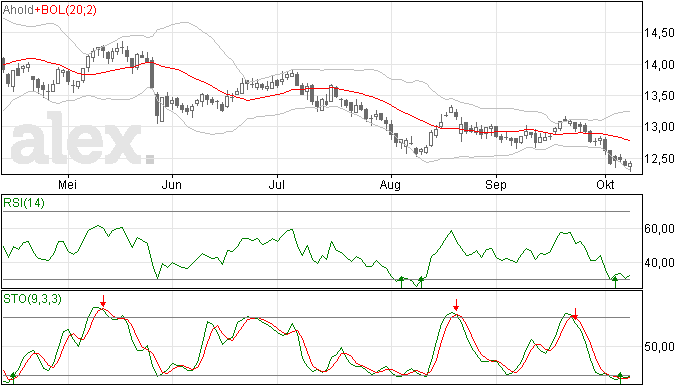Image resolution: width=690 pixels, height=387 pixels.
Task: Select the Jul month label
Action: pos(276,185)
